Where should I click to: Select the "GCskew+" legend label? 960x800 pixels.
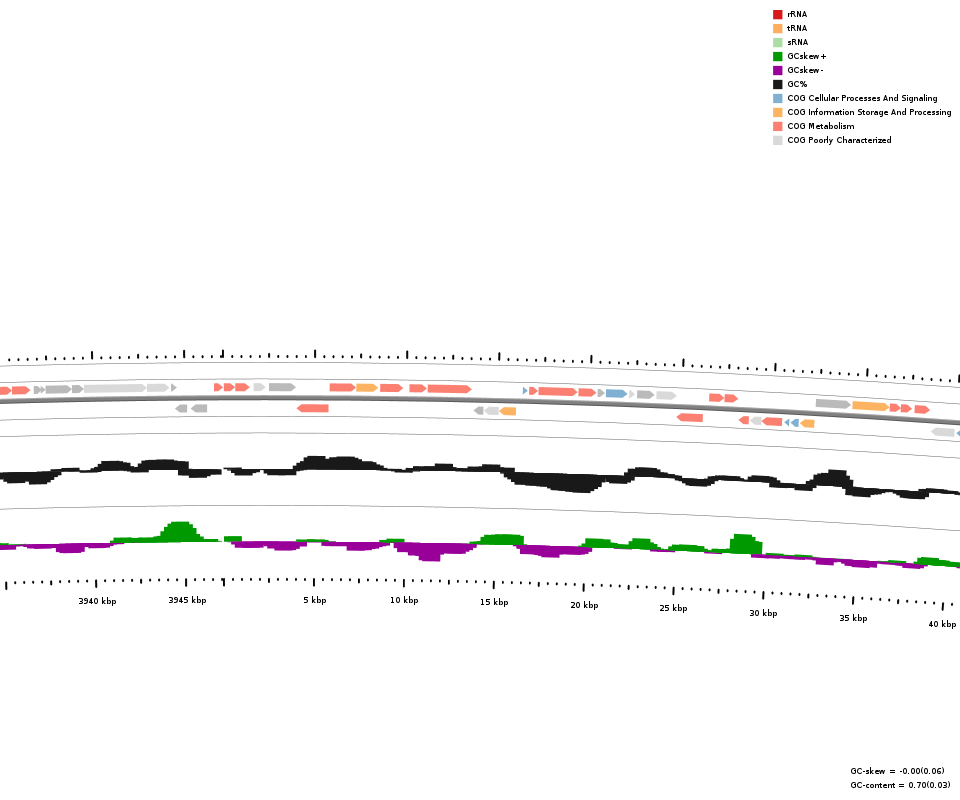[x=807, y=56]
